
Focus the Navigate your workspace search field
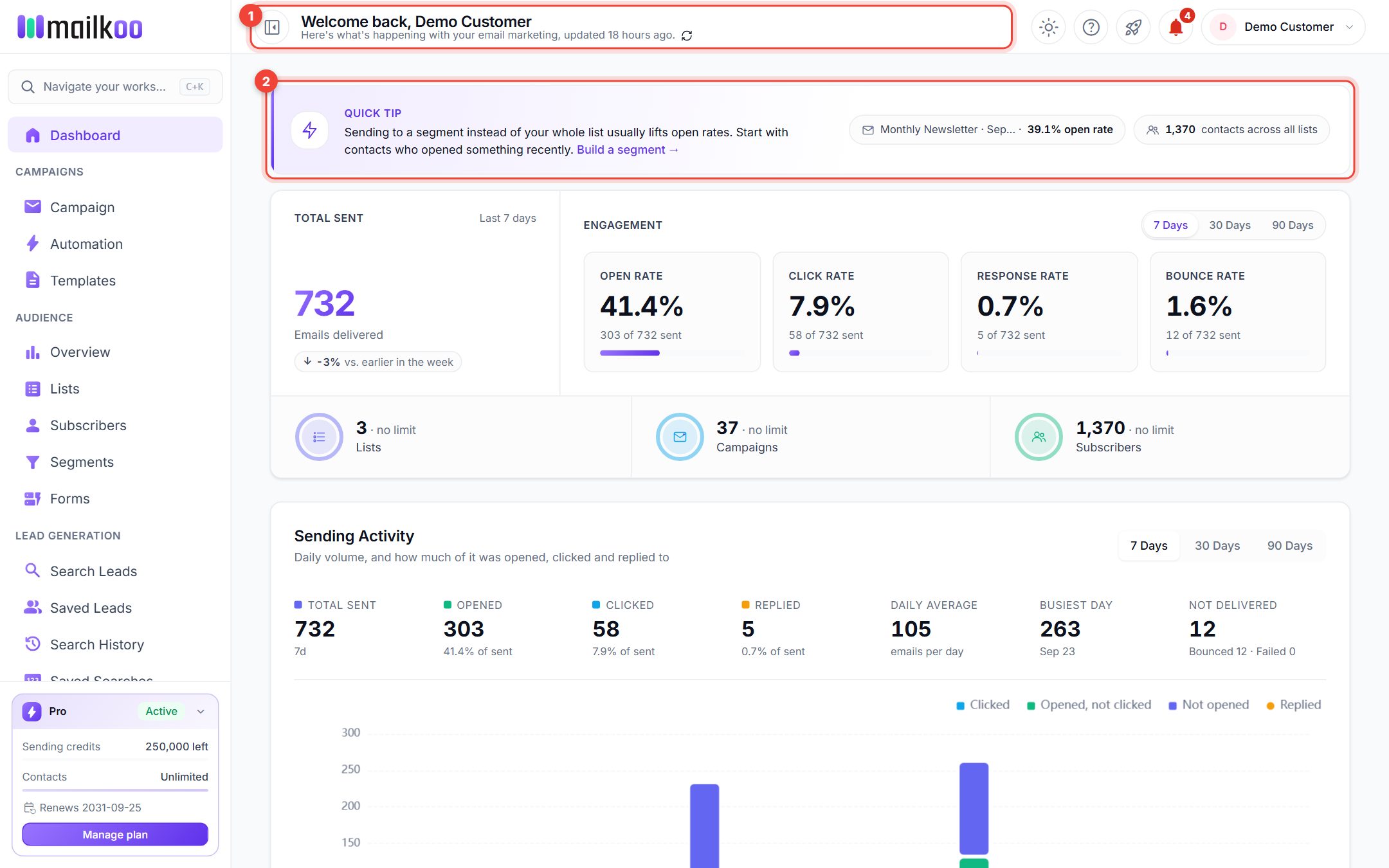click(115, 87)
